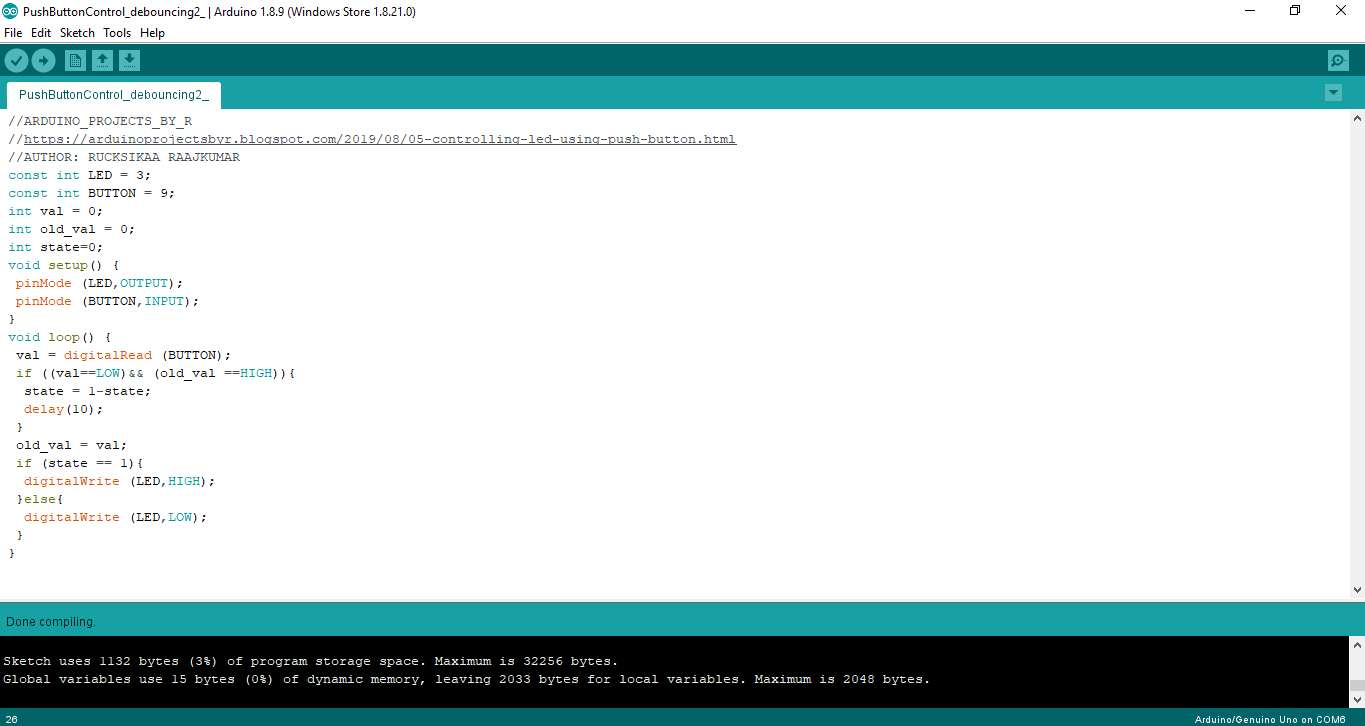1365x726 pixels.
Task: Click the Upload arrow icon
Action: tap(43, 60)
